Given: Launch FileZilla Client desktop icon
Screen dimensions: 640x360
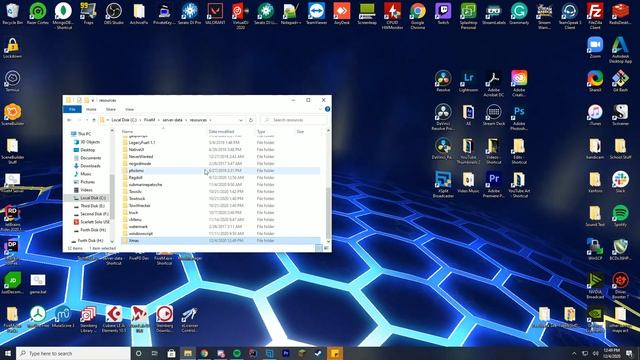Looking at the screenshot, I should 595,16.
